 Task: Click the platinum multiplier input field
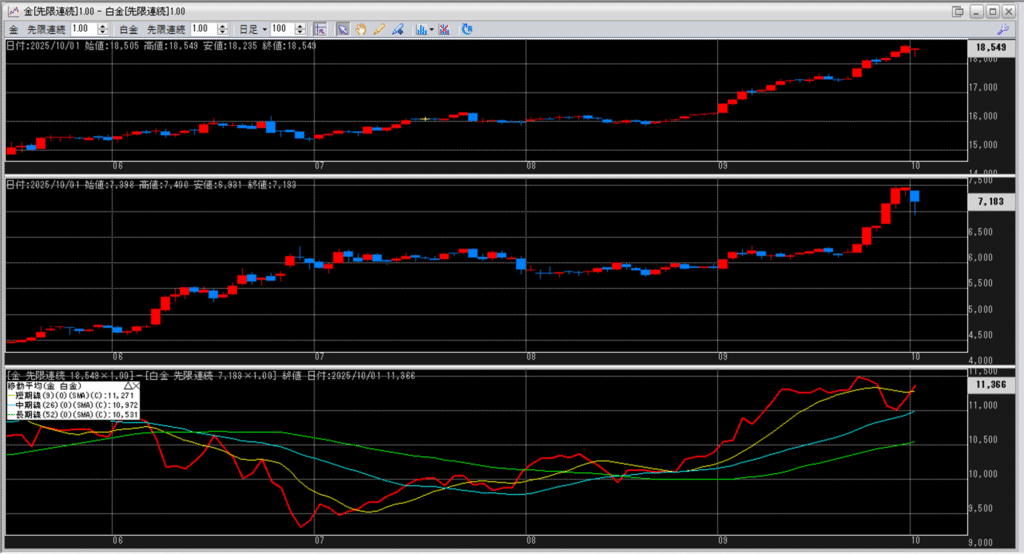(201, 29)
